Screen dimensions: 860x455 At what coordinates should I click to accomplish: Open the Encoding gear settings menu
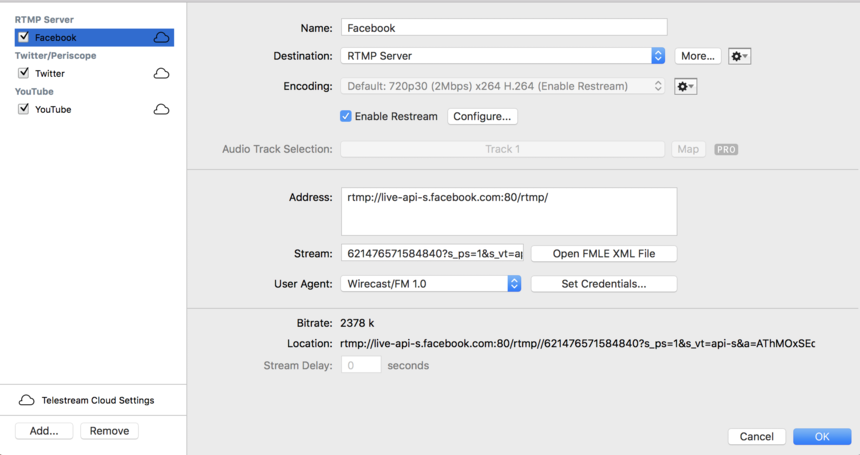tap(686, 86)
